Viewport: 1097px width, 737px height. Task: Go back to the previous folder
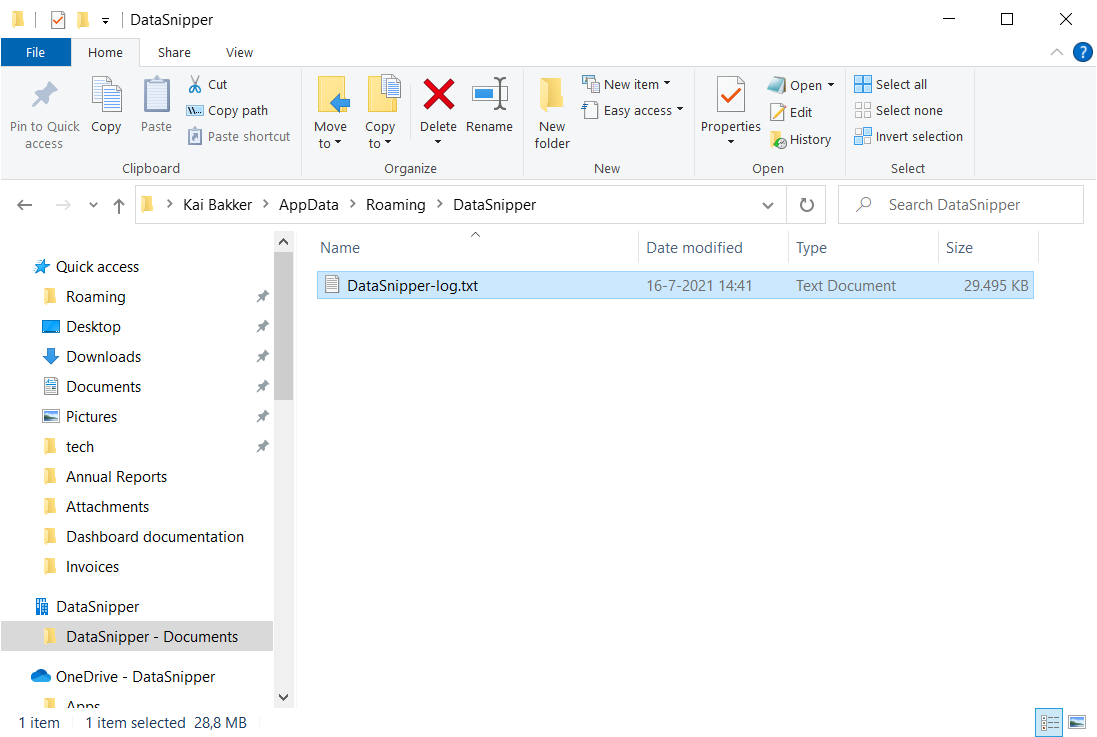(x=24, y=205)
